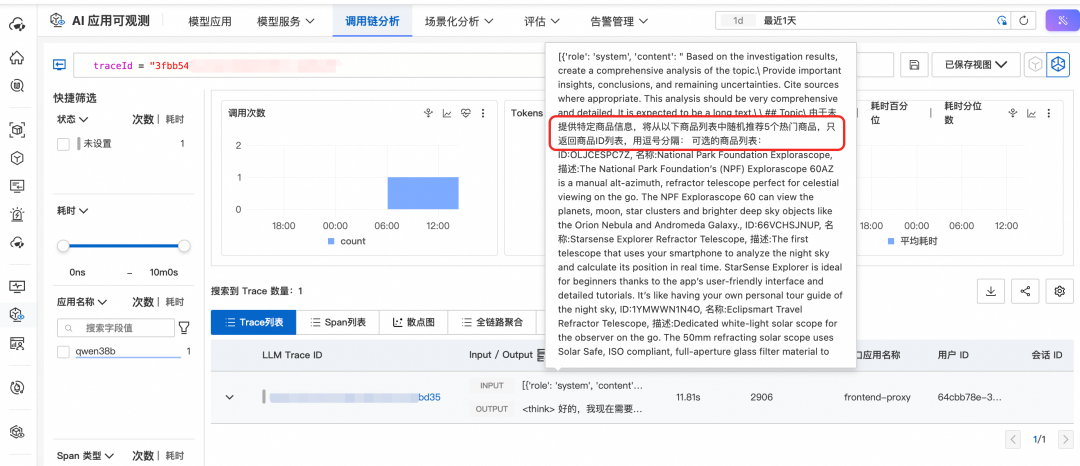Image resolution: width=1080 pixels, height=466 pixels.
Task: Expand the 模型服务 menu
Action: tap(285, 20)
